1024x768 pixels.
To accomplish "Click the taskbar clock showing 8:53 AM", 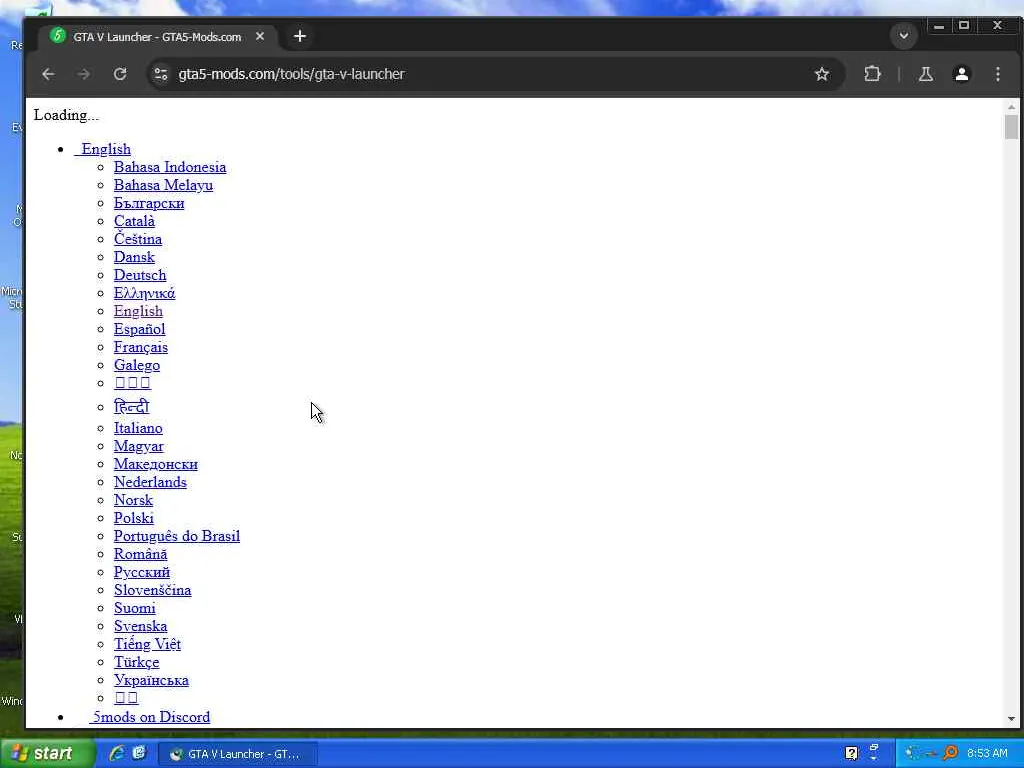I will coord(987,754).
